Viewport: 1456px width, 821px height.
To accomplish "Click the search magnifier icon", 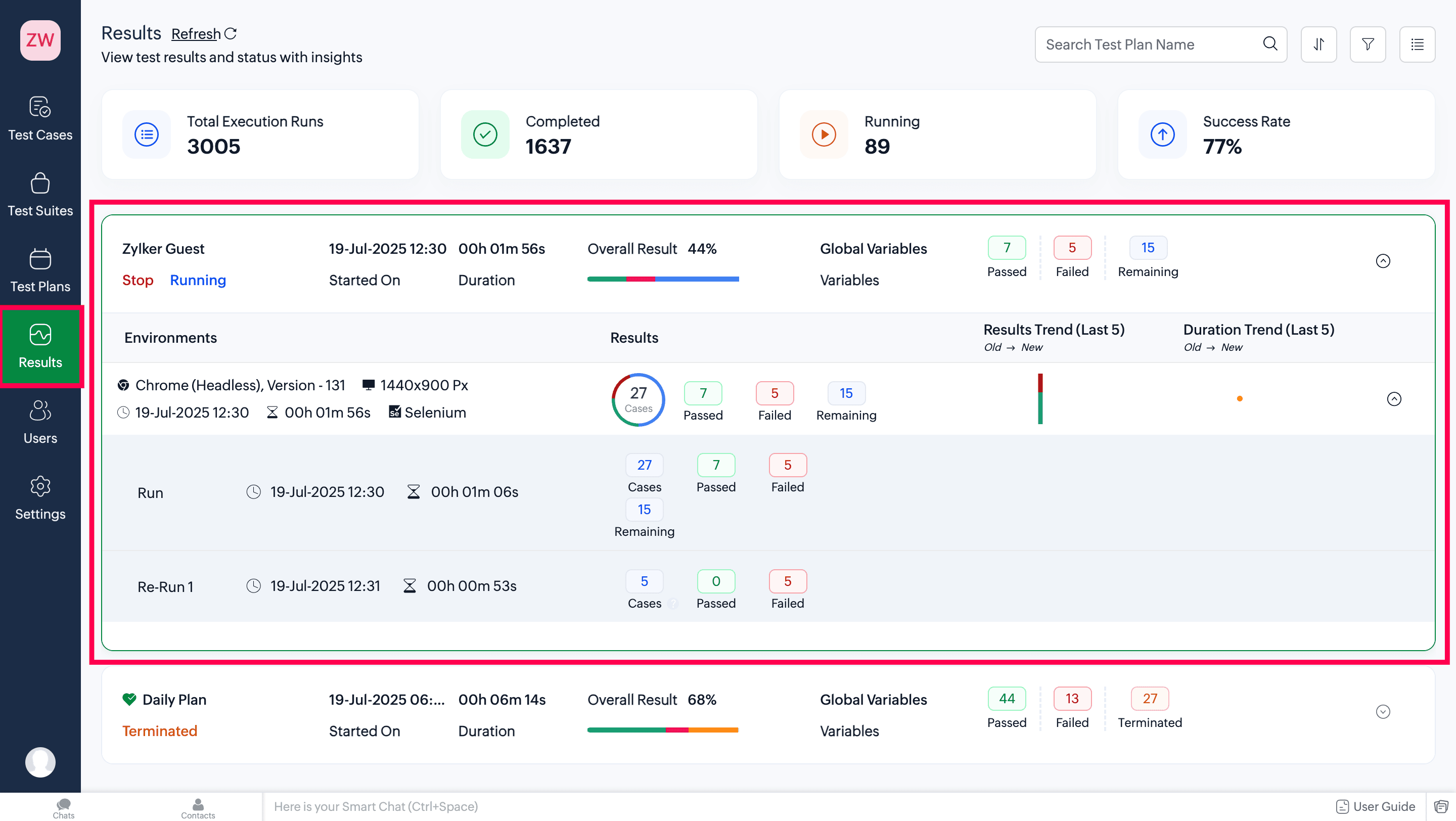I will tap(1269, 43).
